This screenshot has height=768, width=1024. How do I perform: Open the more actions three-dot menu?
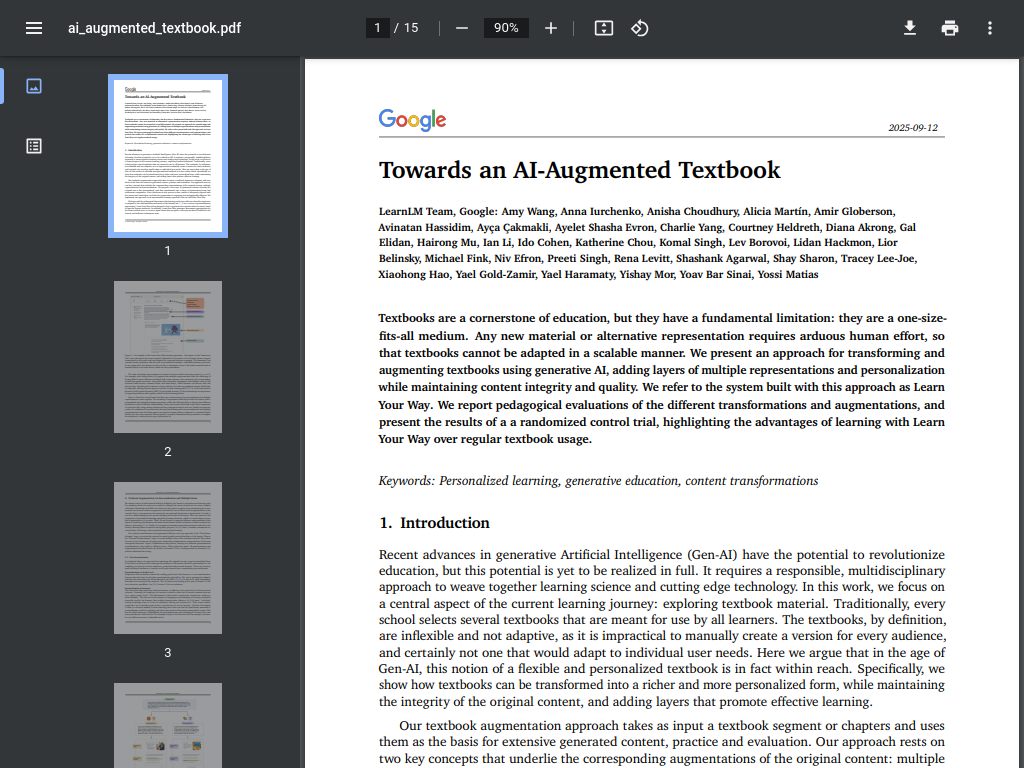coord(990,28)
